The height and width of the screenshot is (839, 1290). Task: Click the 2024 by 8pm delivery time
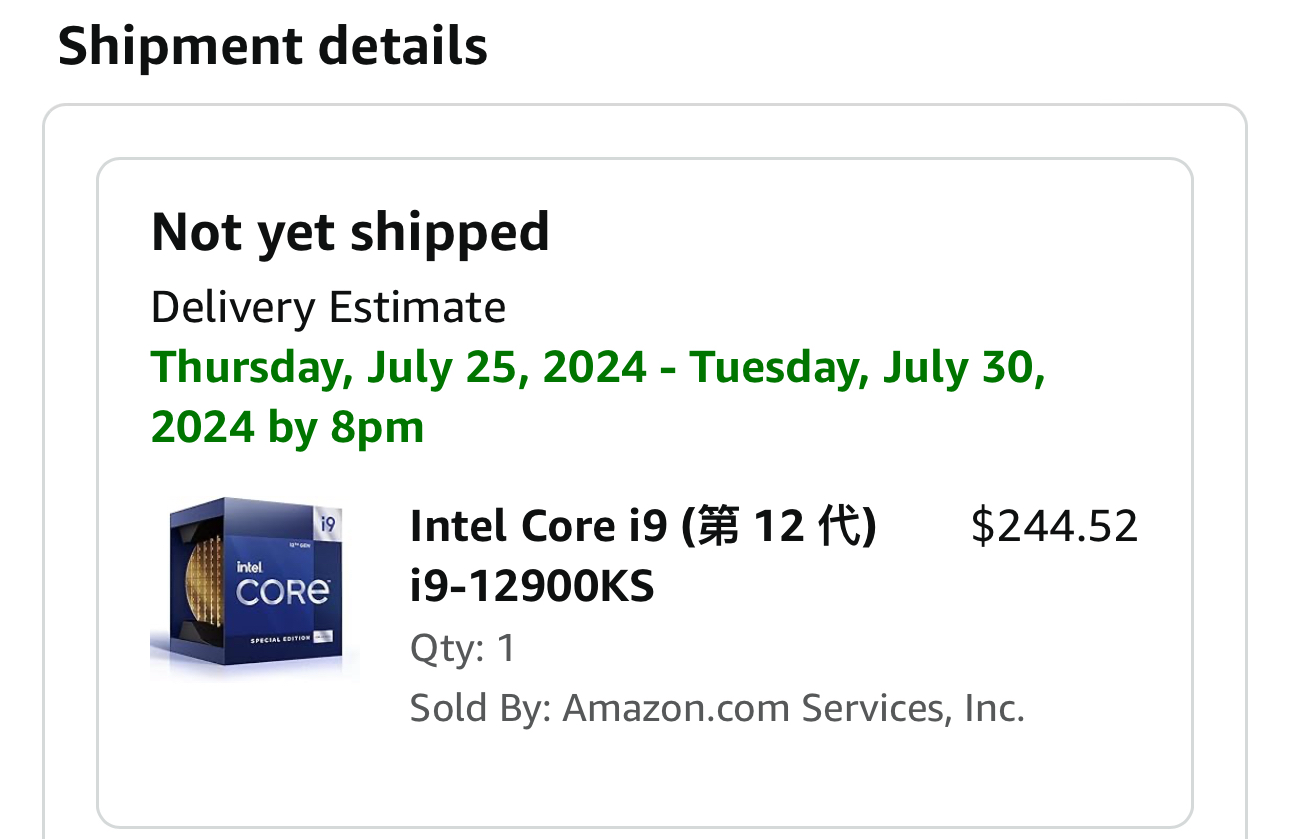(x=288, y=428)
